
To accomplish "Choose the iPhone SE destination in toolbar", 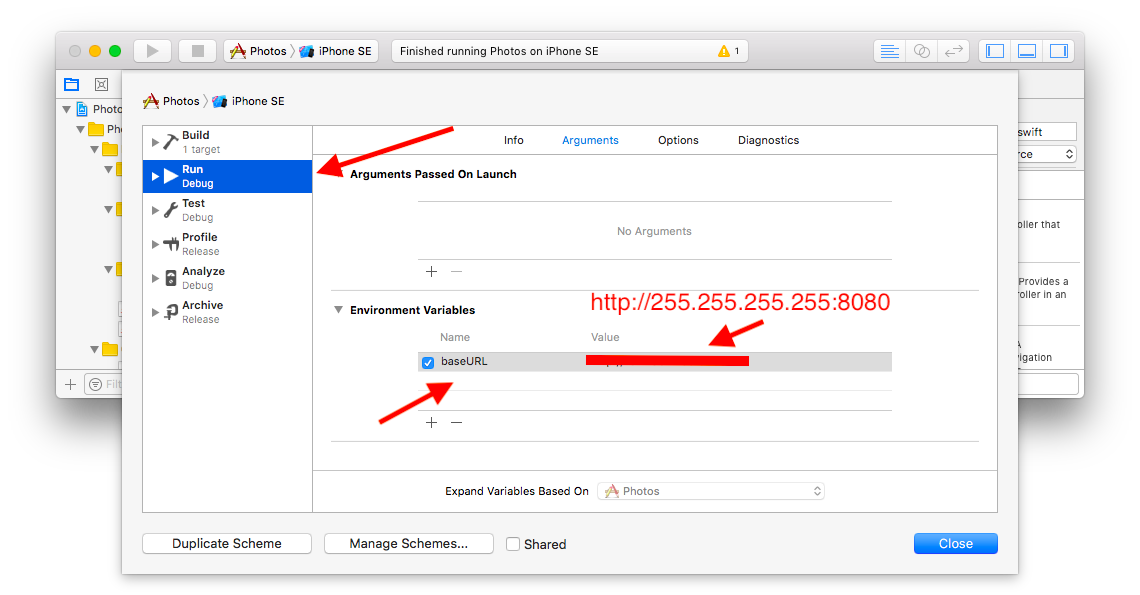I will tap(336, 51).
